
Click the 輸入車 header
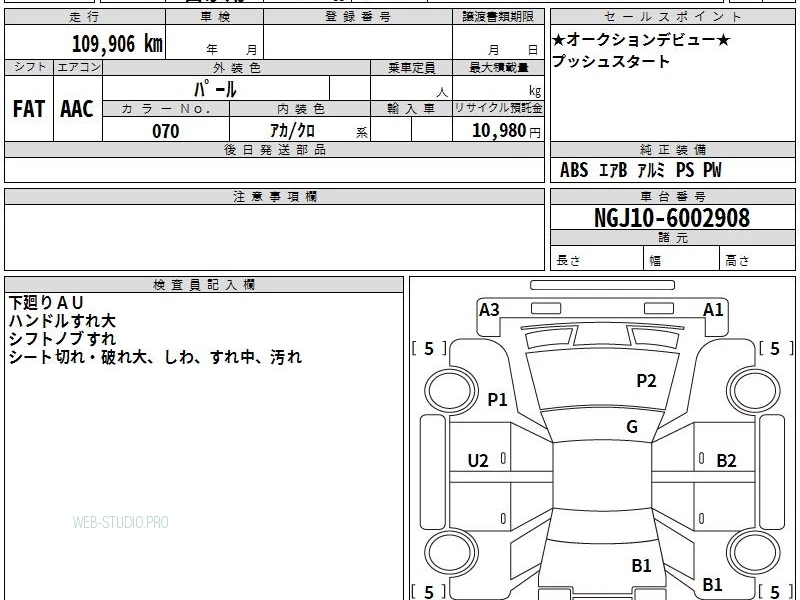[411, 109]
